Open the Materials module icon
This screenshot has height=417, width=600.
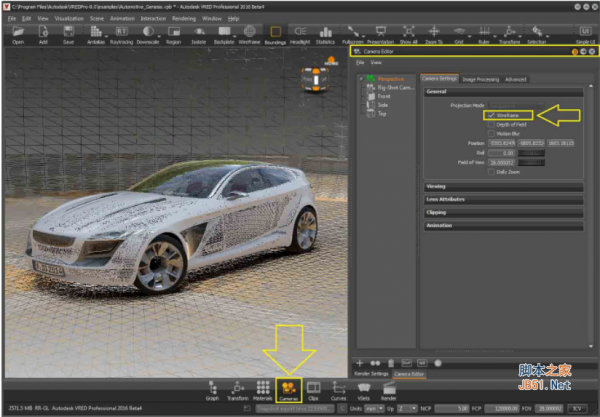point(263,389)
